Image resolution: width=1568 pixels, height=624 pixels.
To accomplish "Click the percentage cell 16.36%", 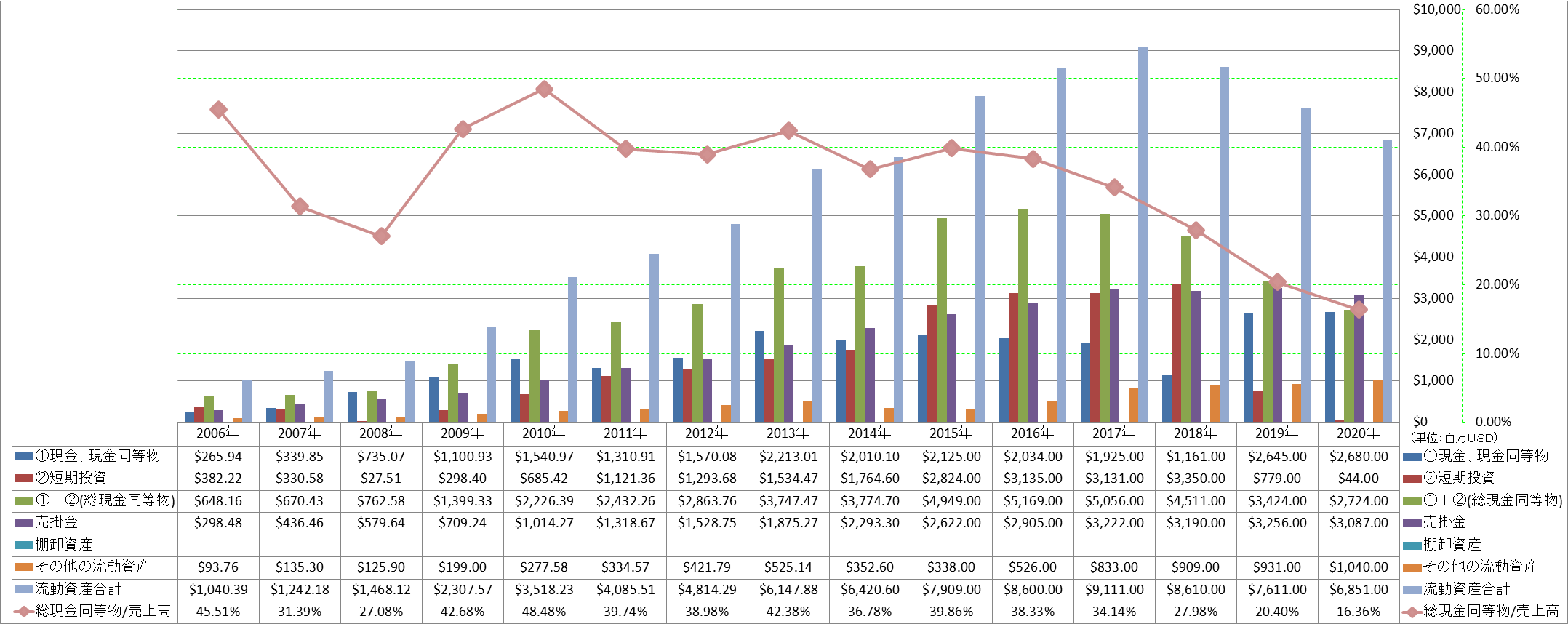I will 1359,612.
